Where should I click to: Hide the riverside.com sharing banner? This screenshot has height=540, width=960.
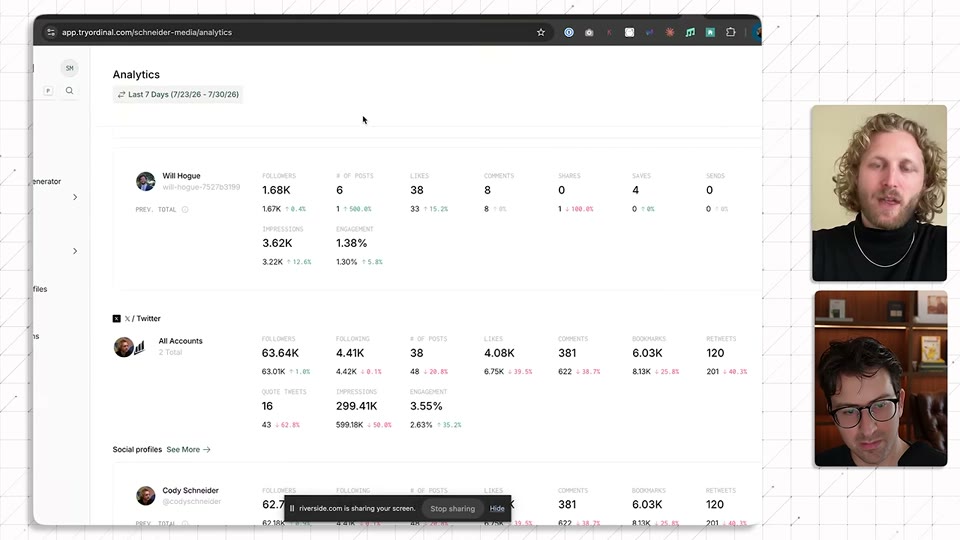tap(497, 509)
